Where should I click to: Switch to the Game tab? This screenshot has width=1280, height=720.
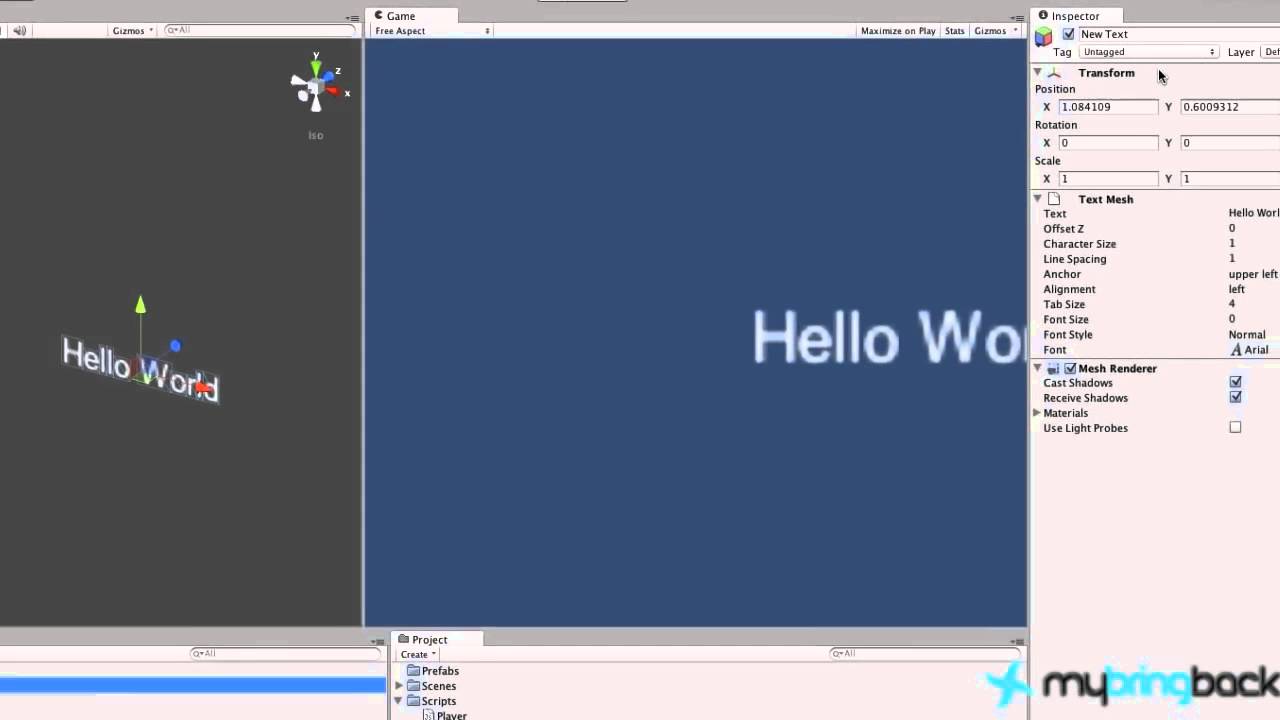point(412,16)
